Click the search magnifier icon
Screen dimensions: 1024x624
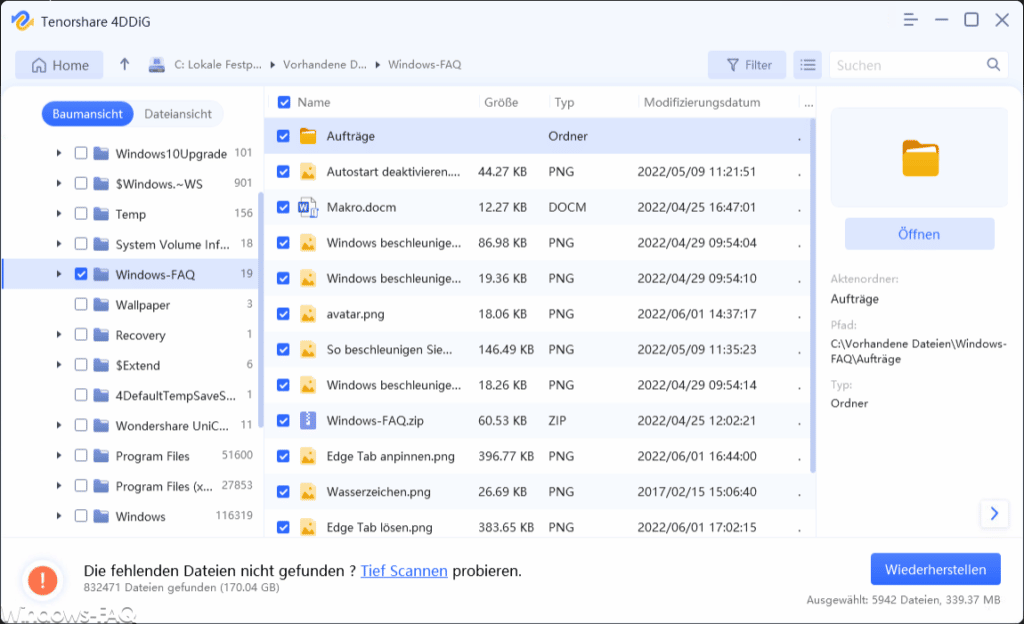[x=993, y=65]
